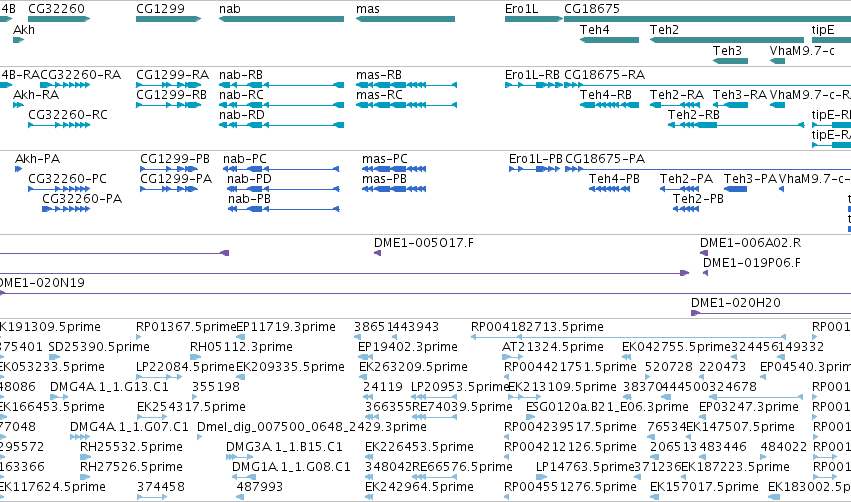This screenshot has width=851, height=502.
Task: Open the DME1-020H20 BAC label
Action: 736,302
